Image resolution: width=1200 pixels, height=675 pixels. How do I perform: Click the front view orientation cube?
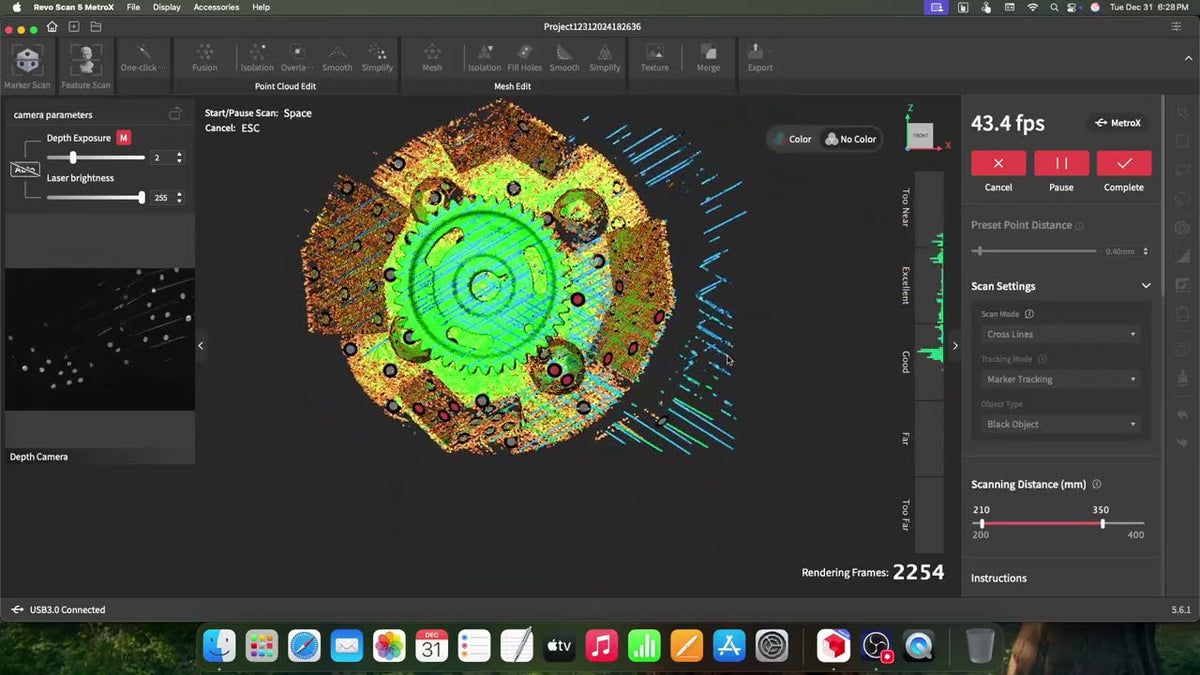(920, 135)
